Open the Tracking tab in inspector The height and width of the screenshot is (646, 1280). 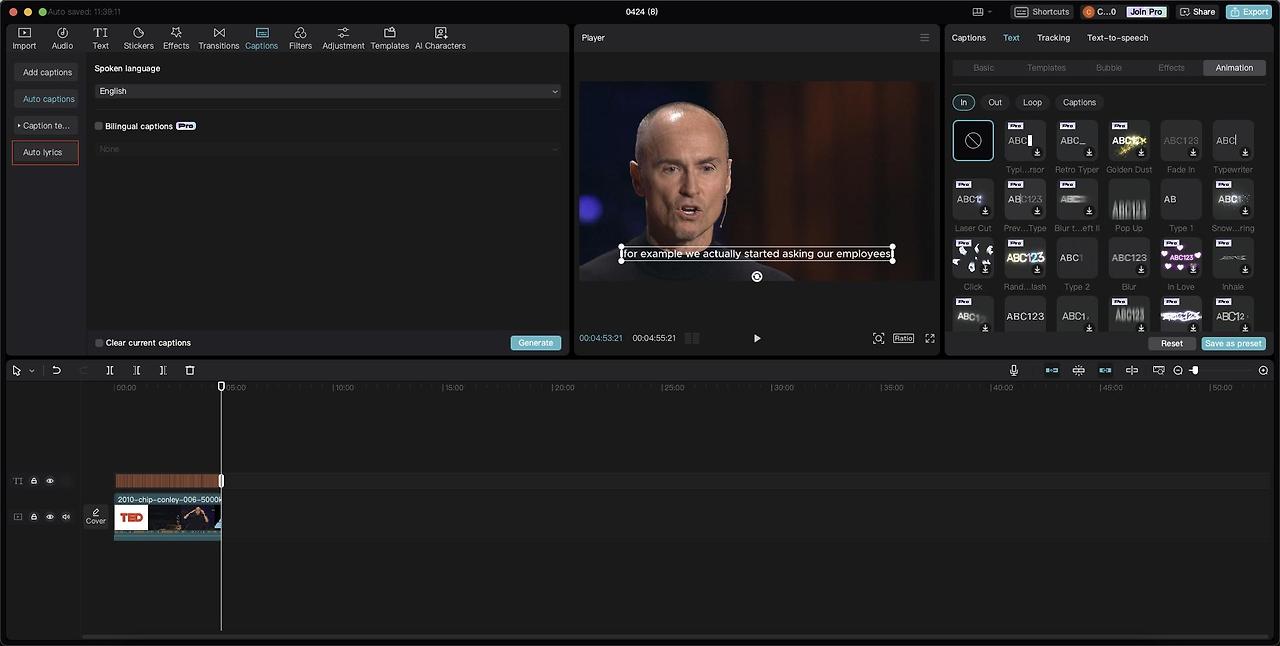point(1053,38)
